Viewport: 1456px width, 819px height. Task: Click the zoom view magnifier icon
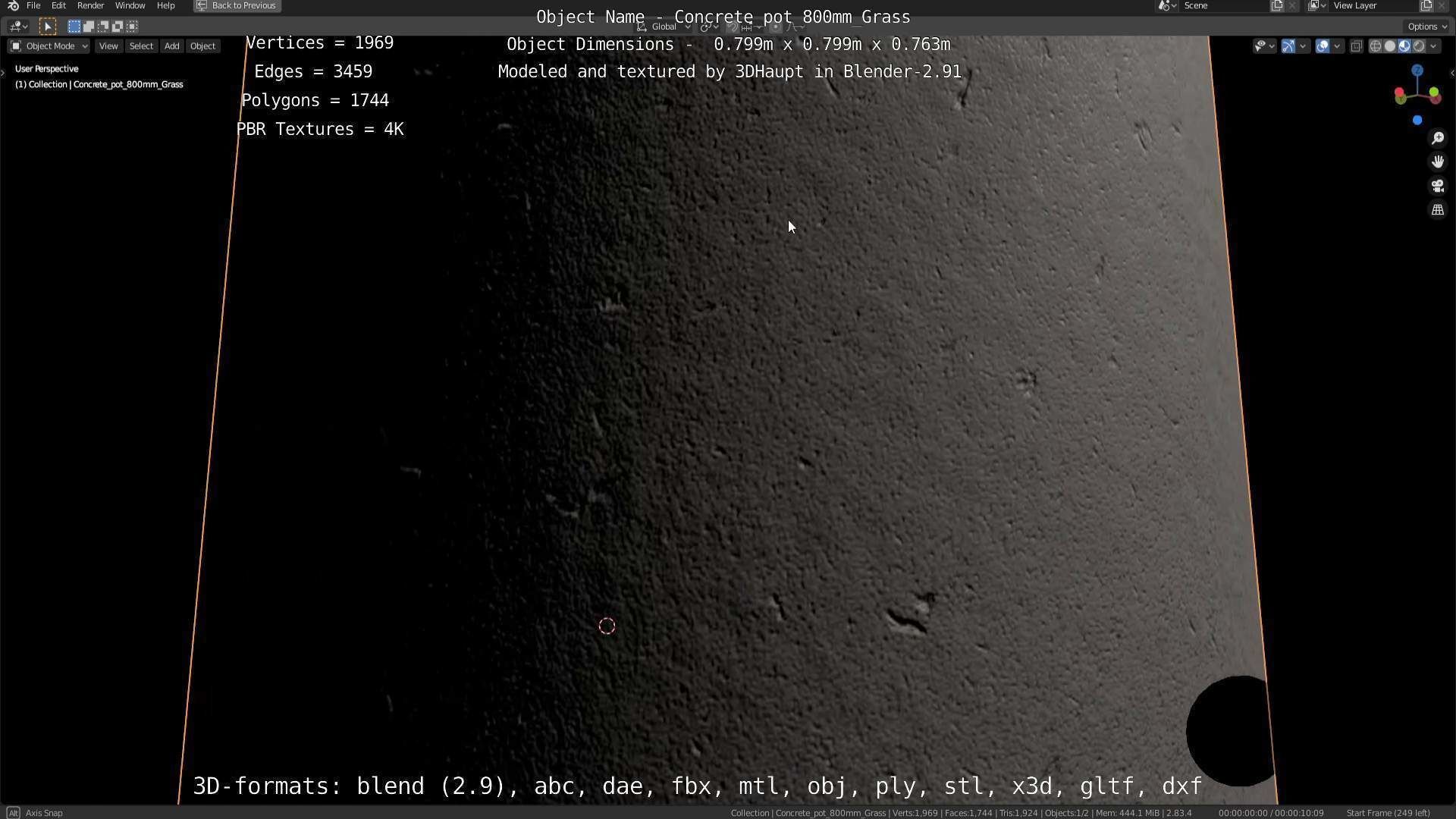point(1437,138)
